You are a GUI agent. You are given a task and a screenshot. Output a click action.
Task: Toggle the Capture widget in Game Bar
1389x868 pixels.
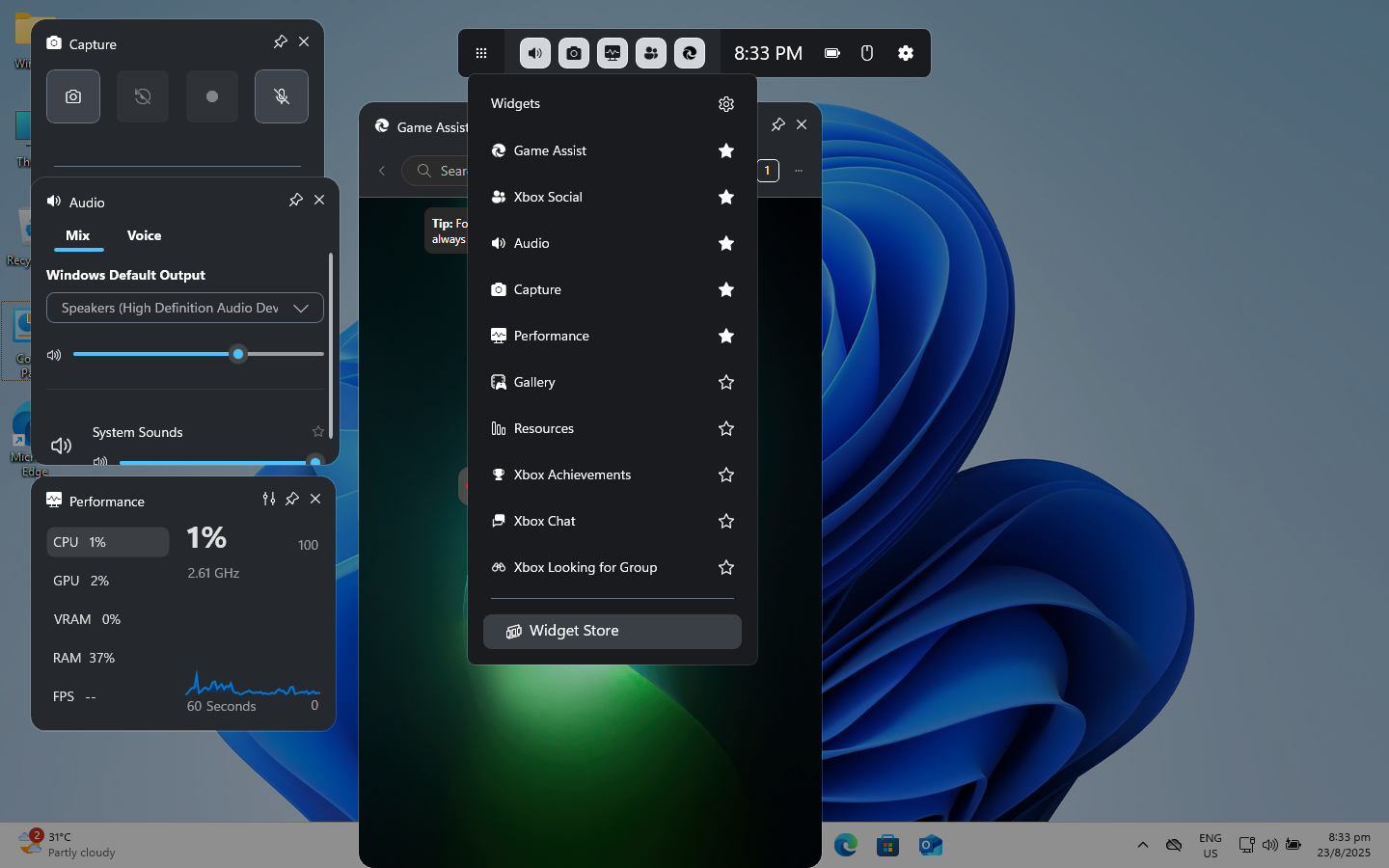coord(574,53)
